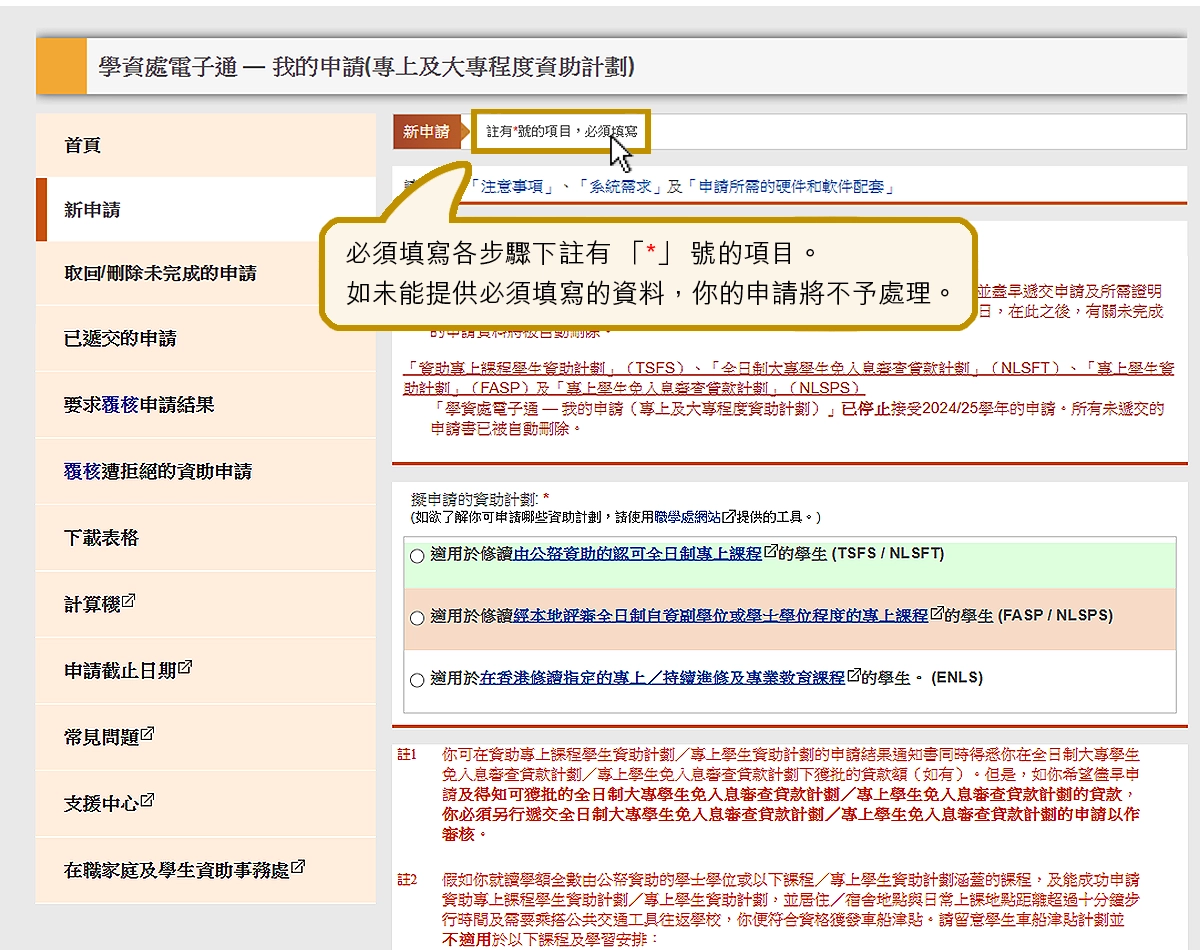Click external icon after 公帑資助 course link

click(770, 552)
